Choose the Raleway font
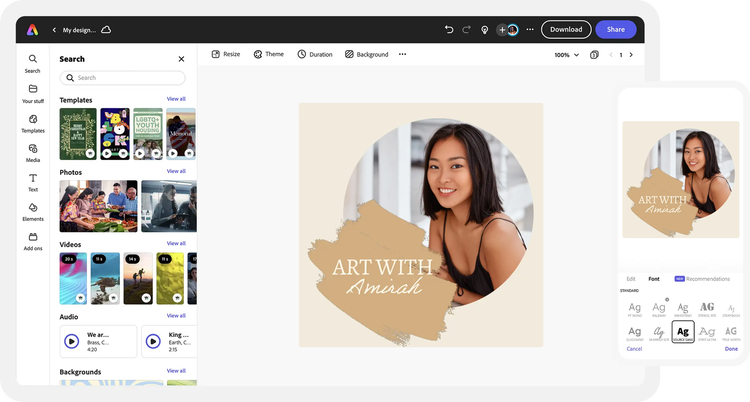 tap(659, 309)
